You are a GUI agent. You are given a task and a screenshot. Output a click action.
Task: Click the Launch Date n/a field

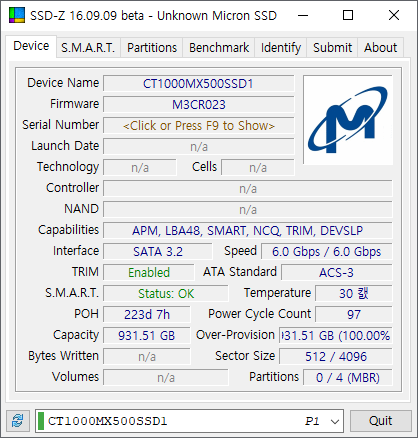click(199, 147)
